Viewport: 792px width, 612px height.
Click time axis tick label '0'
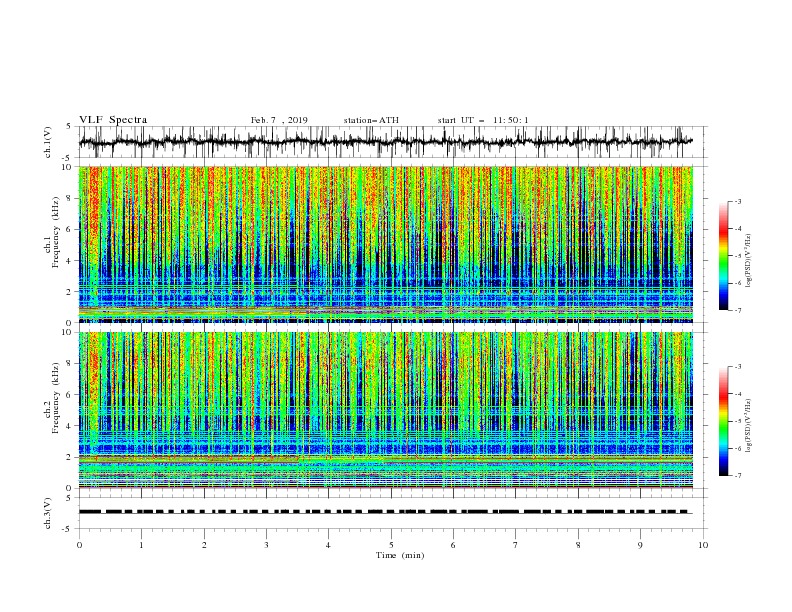(79, 545)
